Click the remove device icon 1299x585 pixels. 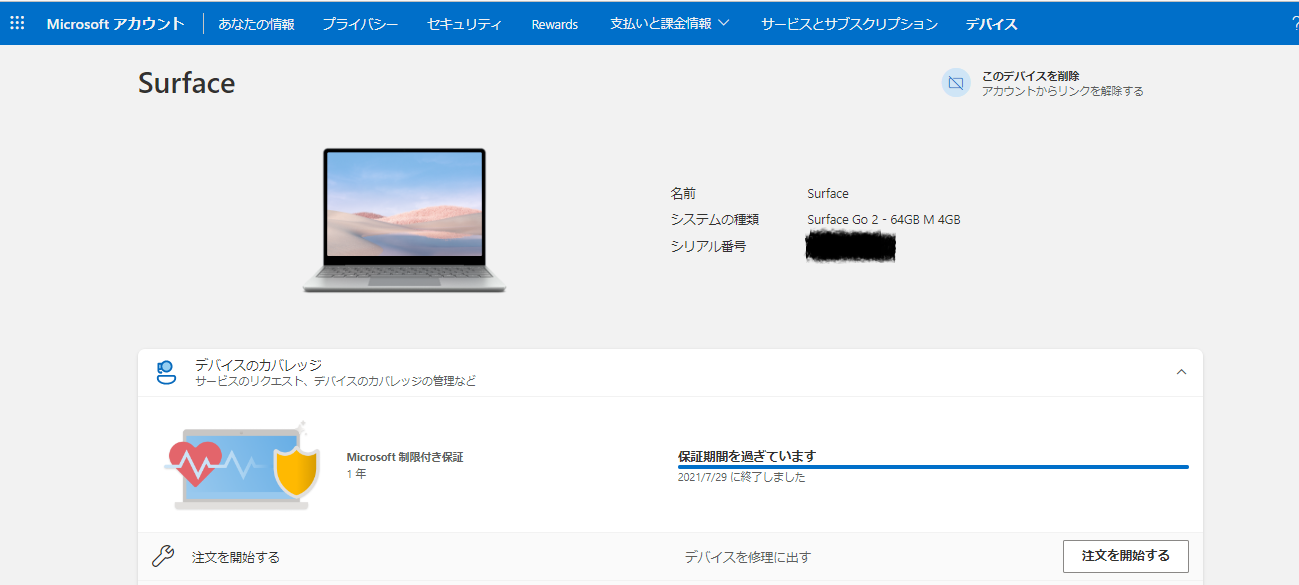956,83
